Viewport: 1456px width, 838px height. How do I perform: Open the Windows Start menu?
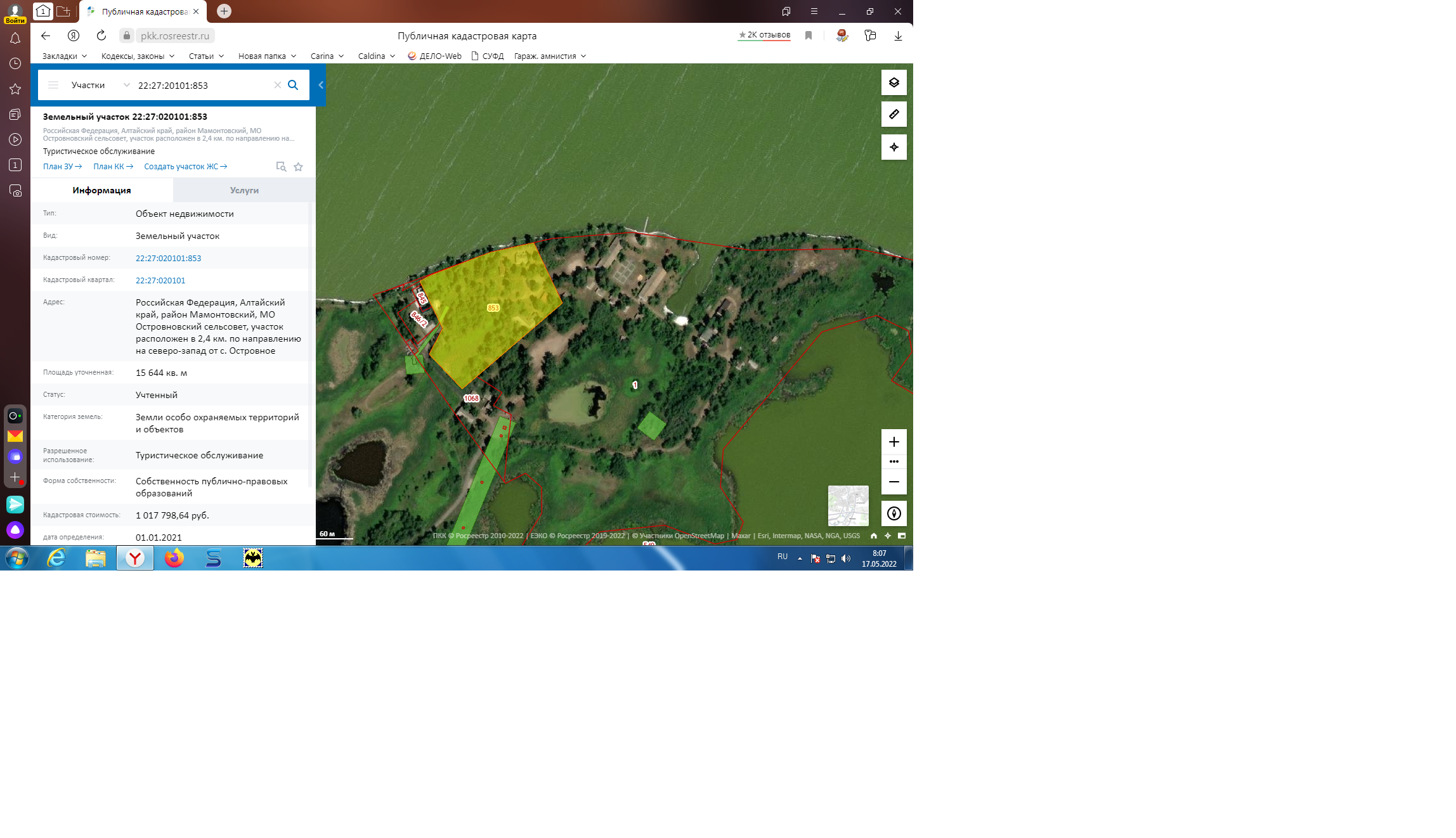[x=17, y=558]
